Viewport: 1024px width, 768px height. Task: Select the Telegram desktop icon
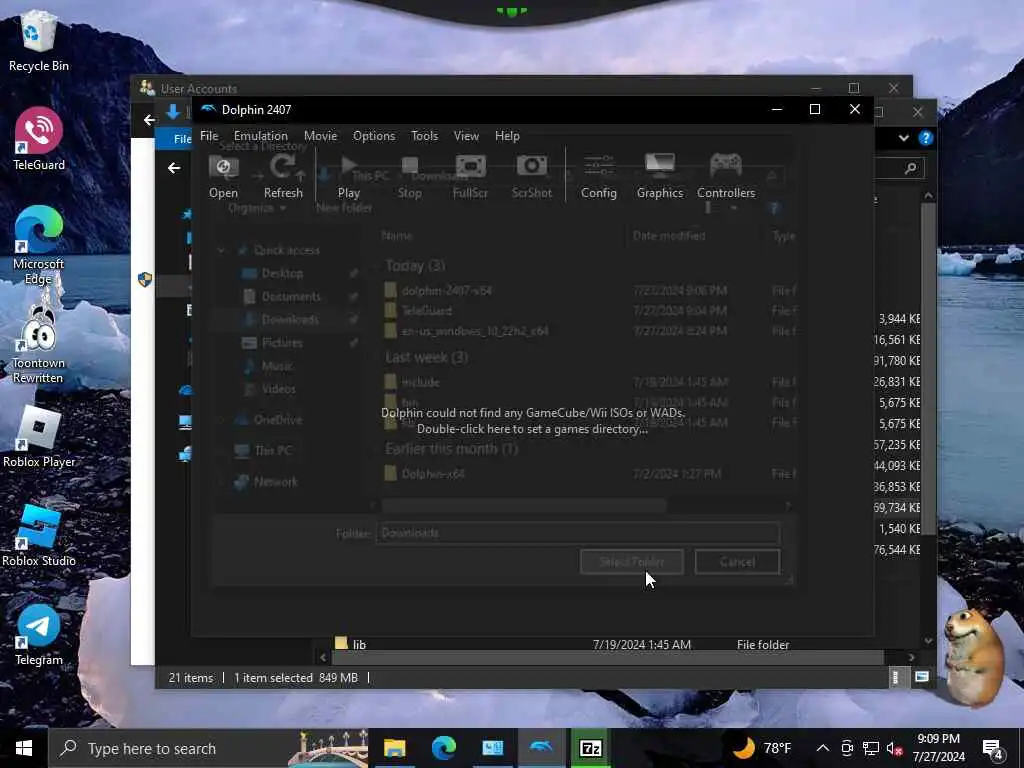pos(39,635)
